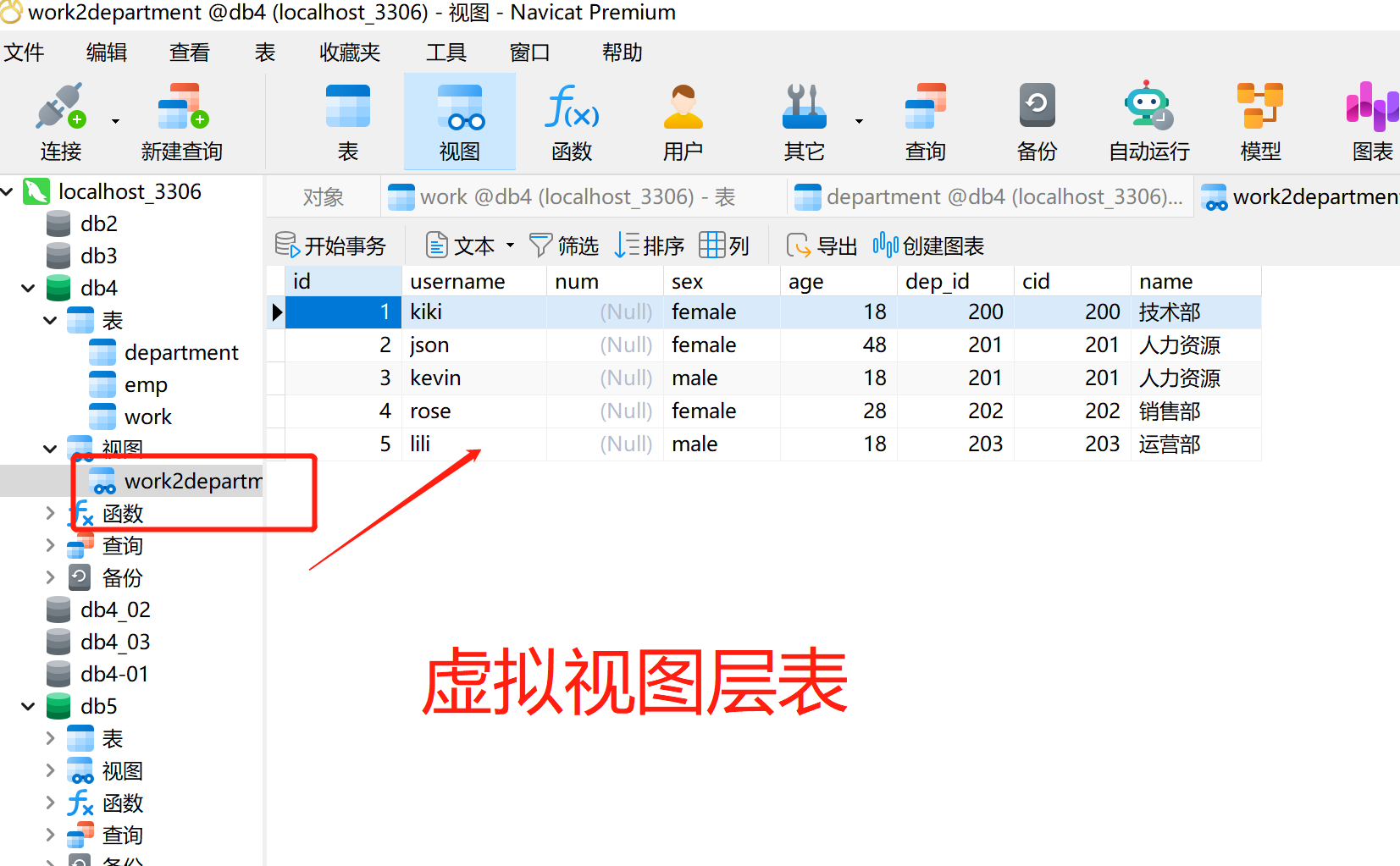Open the Model (模型) toolbar icon
The image size is (1400, 866).
click(x=1260, y=106)
